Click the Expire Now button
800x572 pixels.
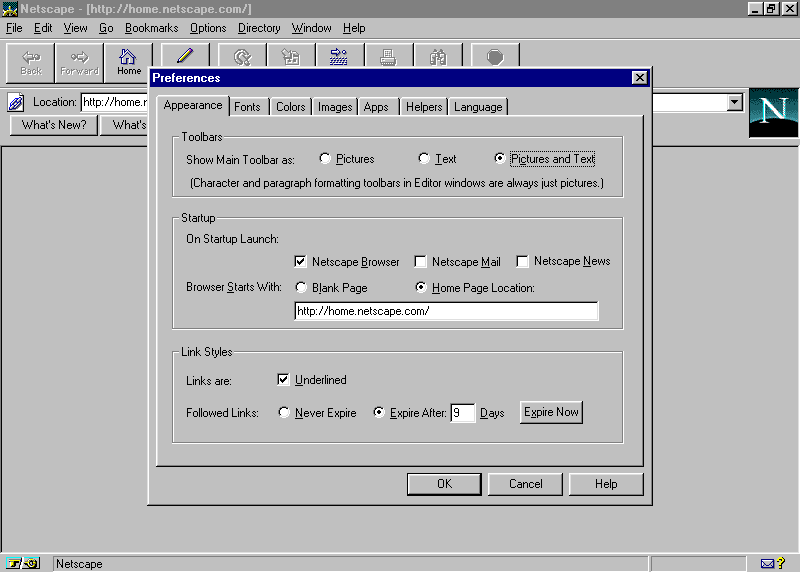point(552,412)
